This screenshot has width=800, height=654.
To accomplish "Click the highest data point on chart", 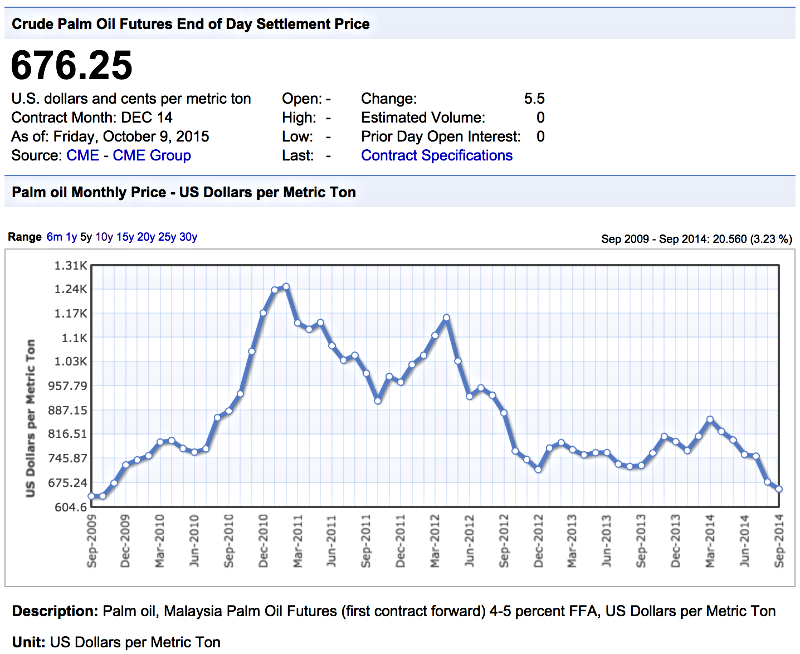I will point(286,287).
